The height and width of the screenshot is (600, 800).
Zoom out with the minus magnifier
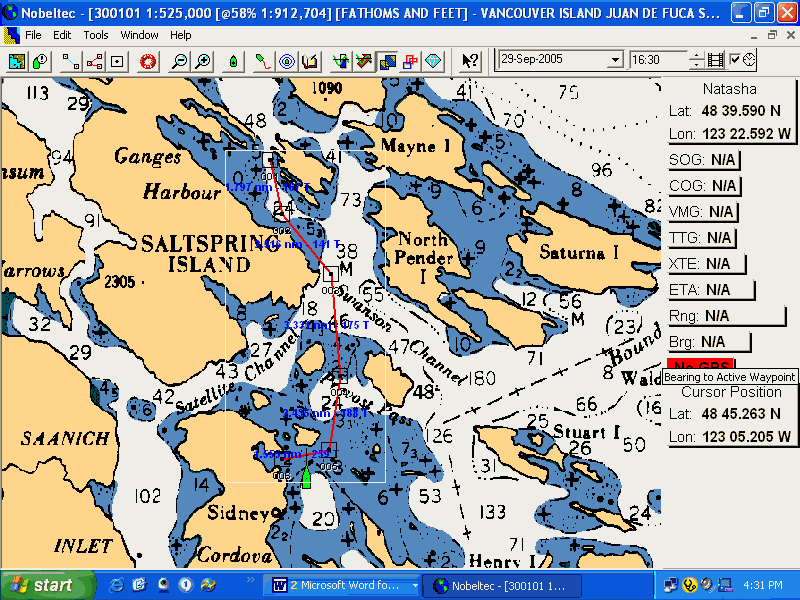[179, 61]
